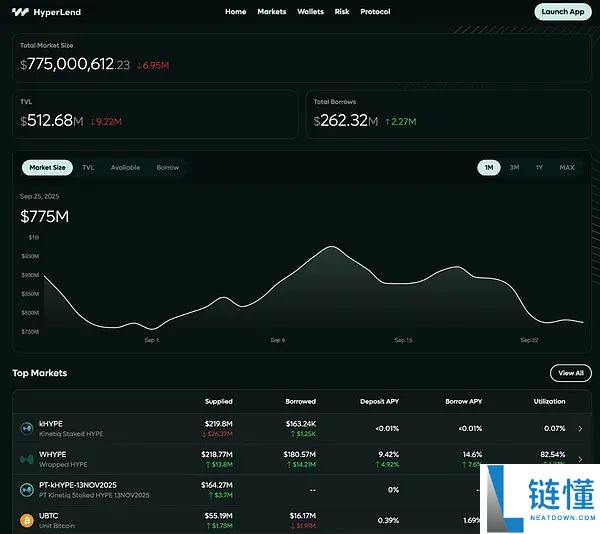
Task: Select the MAX time range
Action: click(x=567, y=168)
